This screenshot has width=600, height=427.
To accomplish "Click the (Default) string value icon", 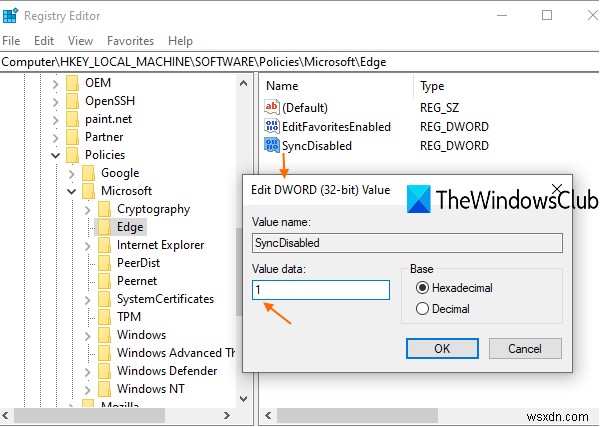I will click(272, 107).
